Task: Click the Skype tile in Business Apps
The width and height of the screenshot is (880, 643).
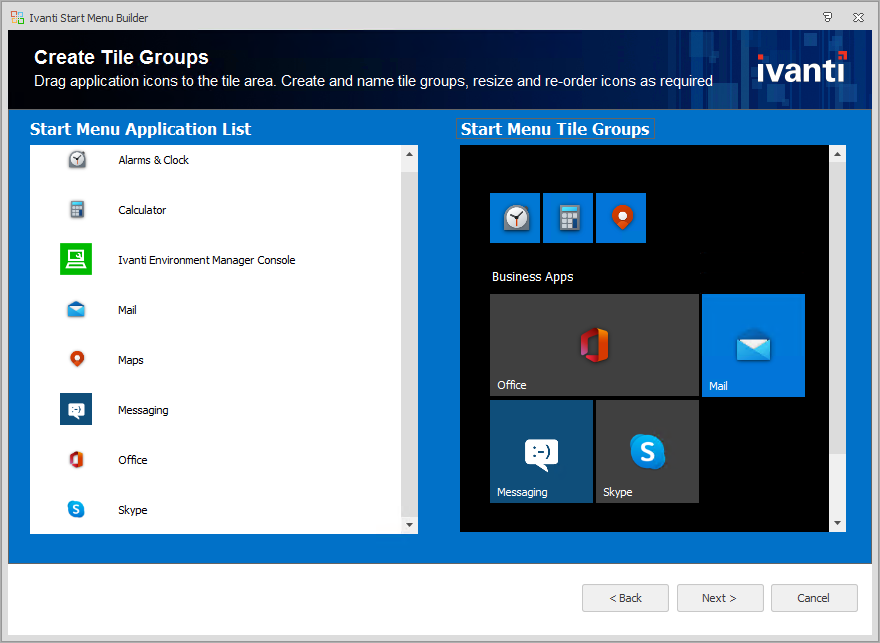Action: [647, 451]
